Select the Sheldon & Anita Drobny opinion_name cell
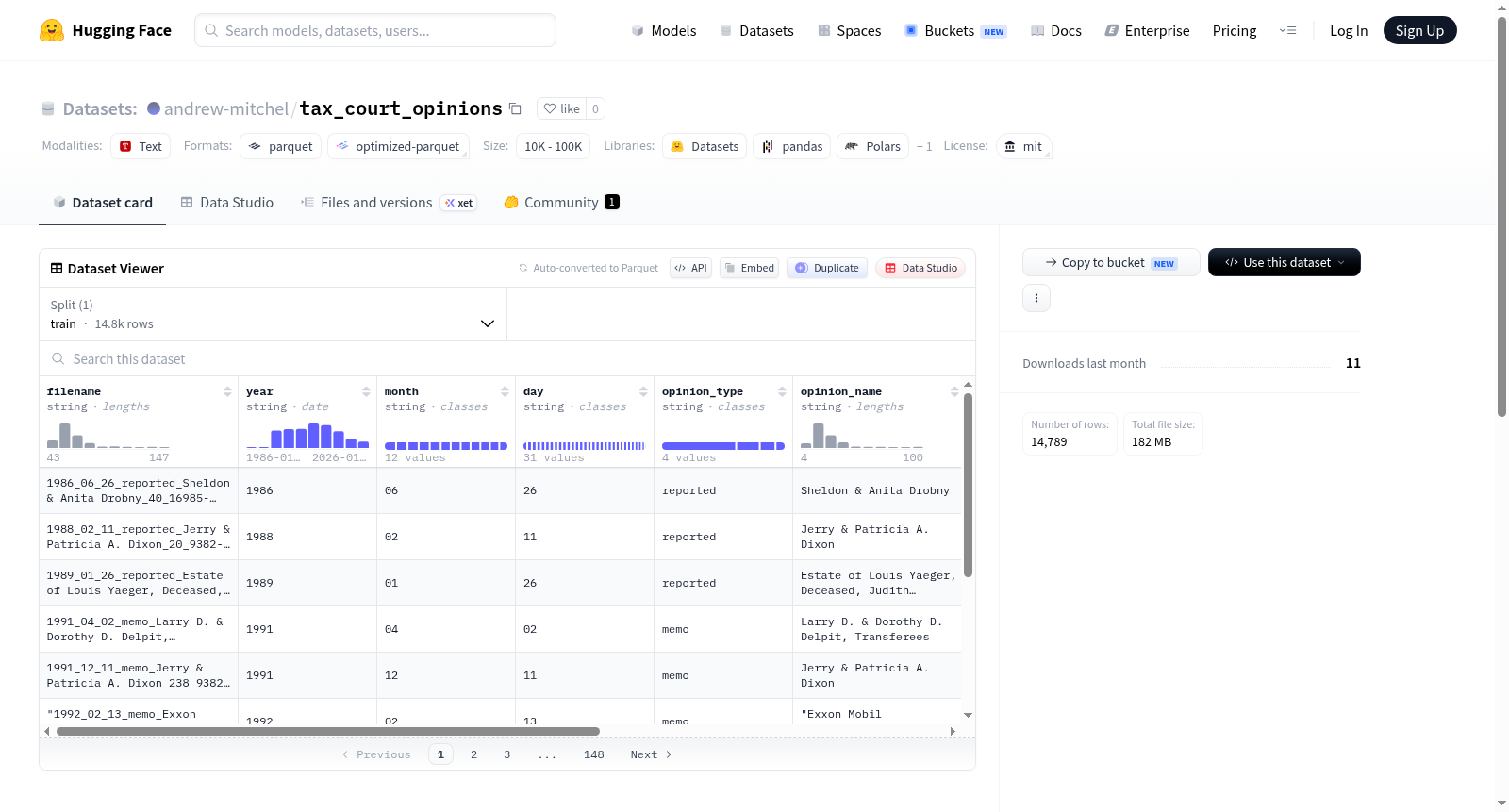The image size is (1509, 812). pyautogui.click(x=877, y=490)
